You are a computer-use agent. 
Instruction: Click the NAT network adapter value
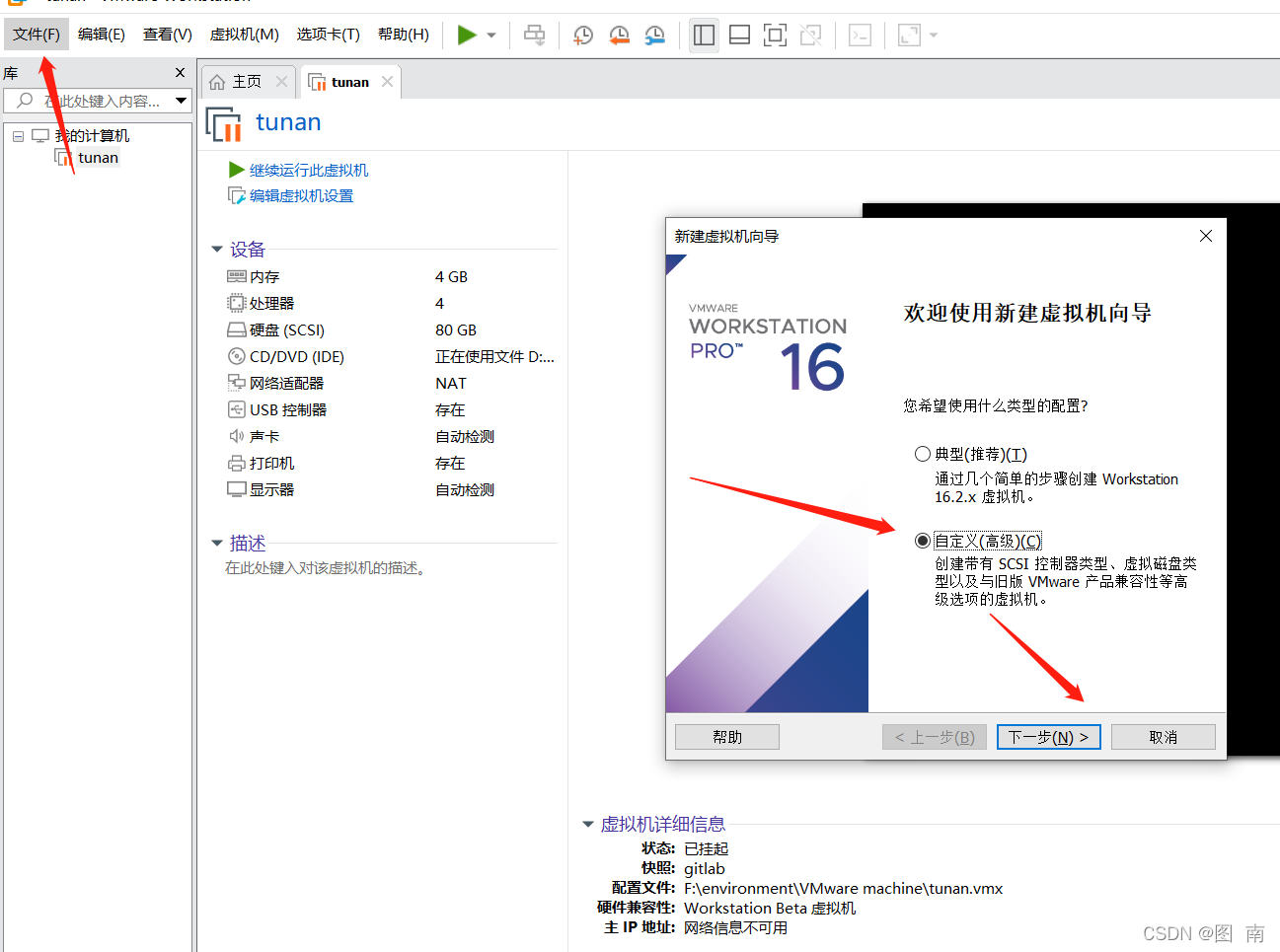[451, 384]
